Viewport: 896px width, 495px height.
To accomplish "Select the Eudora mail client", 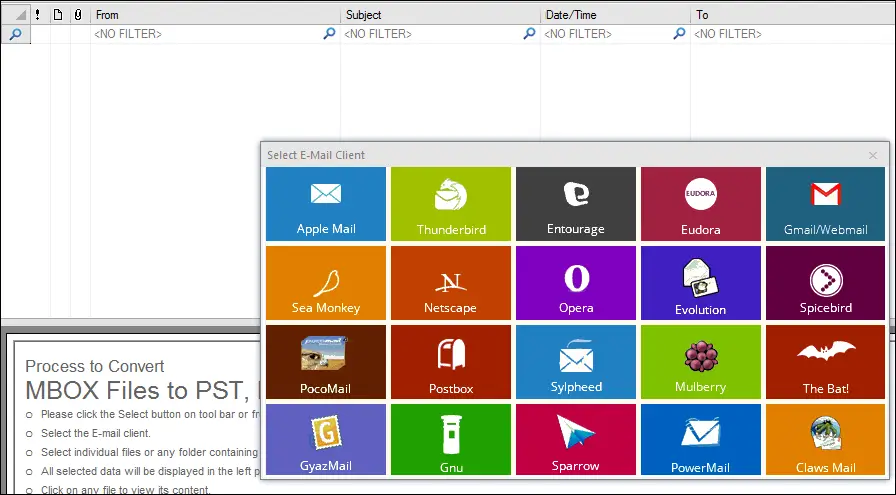I will coord(701,204).
